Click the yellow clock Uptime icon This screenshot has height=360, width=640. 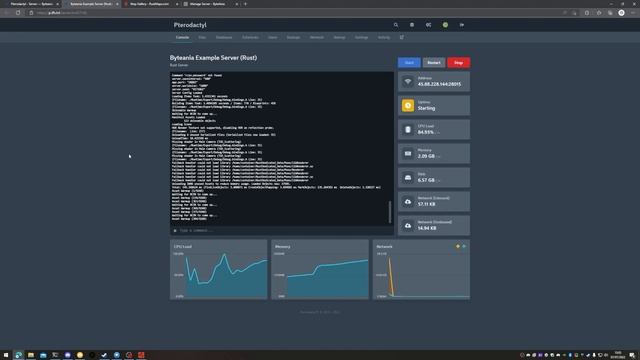408,106
